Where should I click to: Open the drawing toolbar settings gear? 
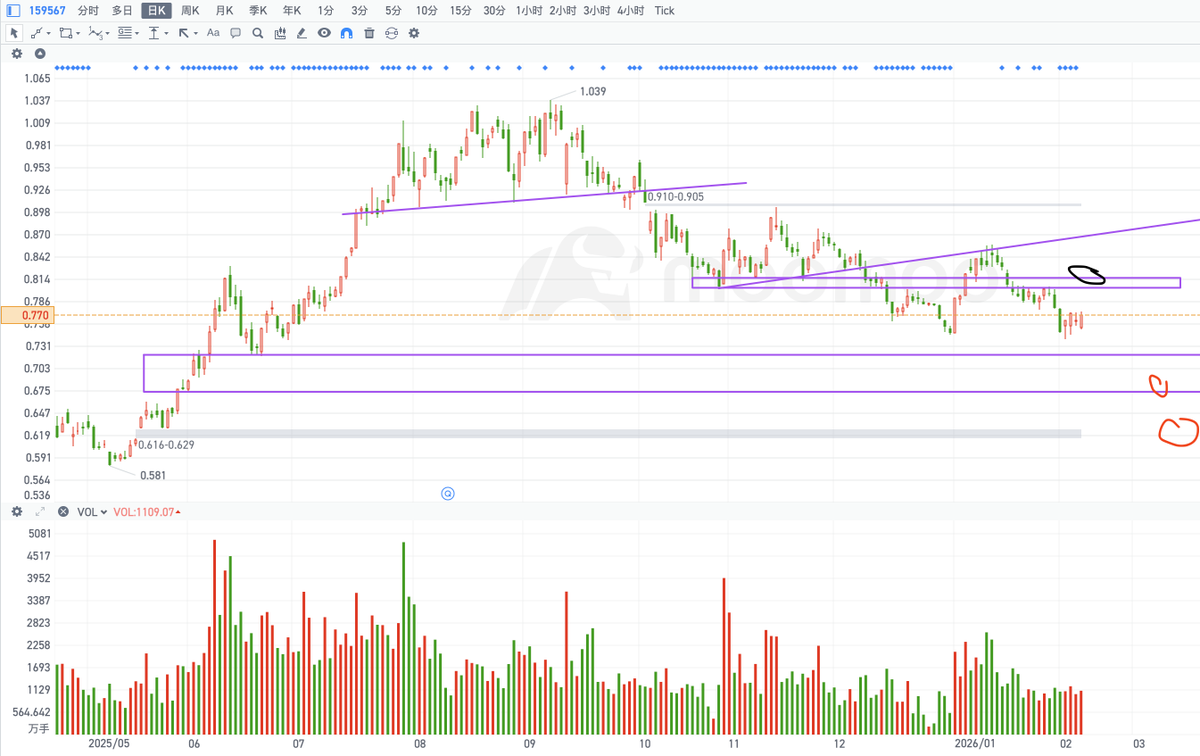(414, 33)
